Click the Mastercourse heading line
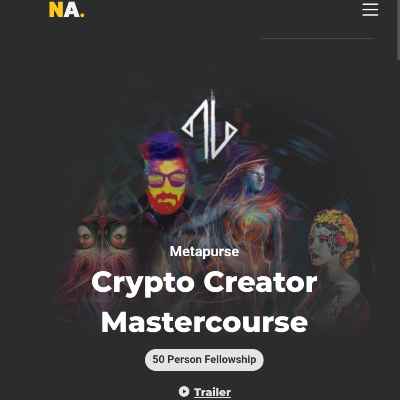The height and width of the screenshot is (400, 400). 204,323
